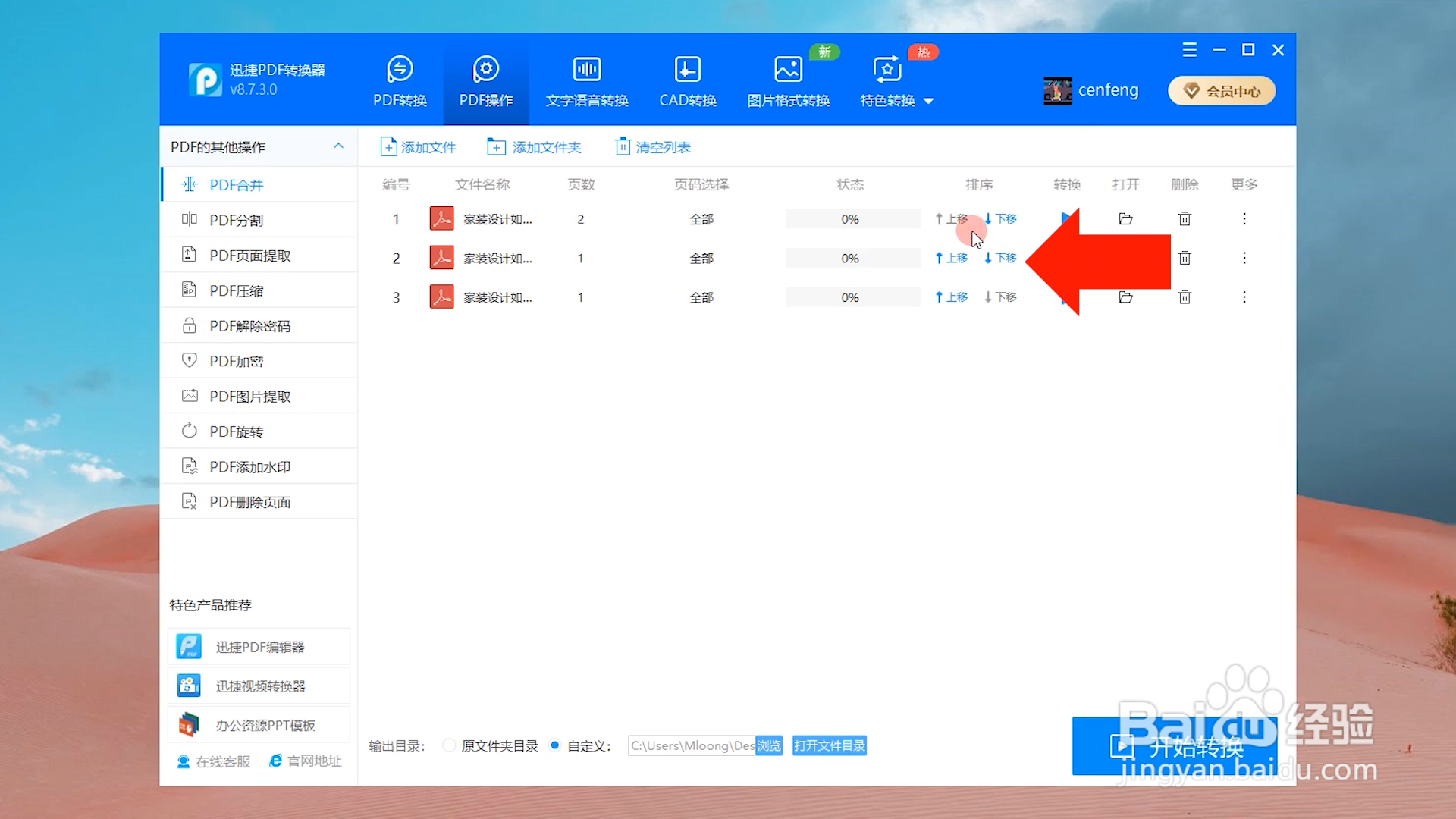This screenshot has height=819, width=1456.
Task: Click 打开文件目录 button
Action: click(x=829, y=745)
